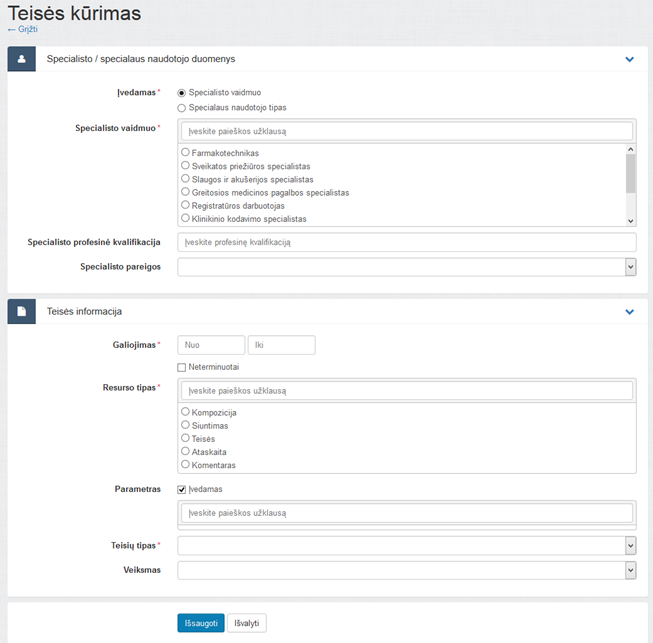This screenshot has height=643, width=653.
Task: Click the Išvalyti button
Action: point(247,623)
